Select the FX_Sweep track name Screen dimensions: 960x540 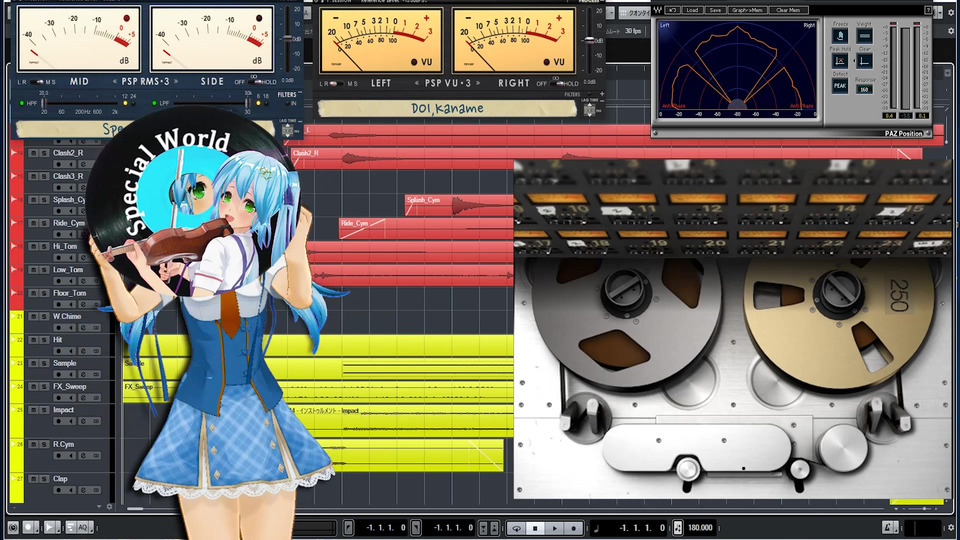click(69, 386)
